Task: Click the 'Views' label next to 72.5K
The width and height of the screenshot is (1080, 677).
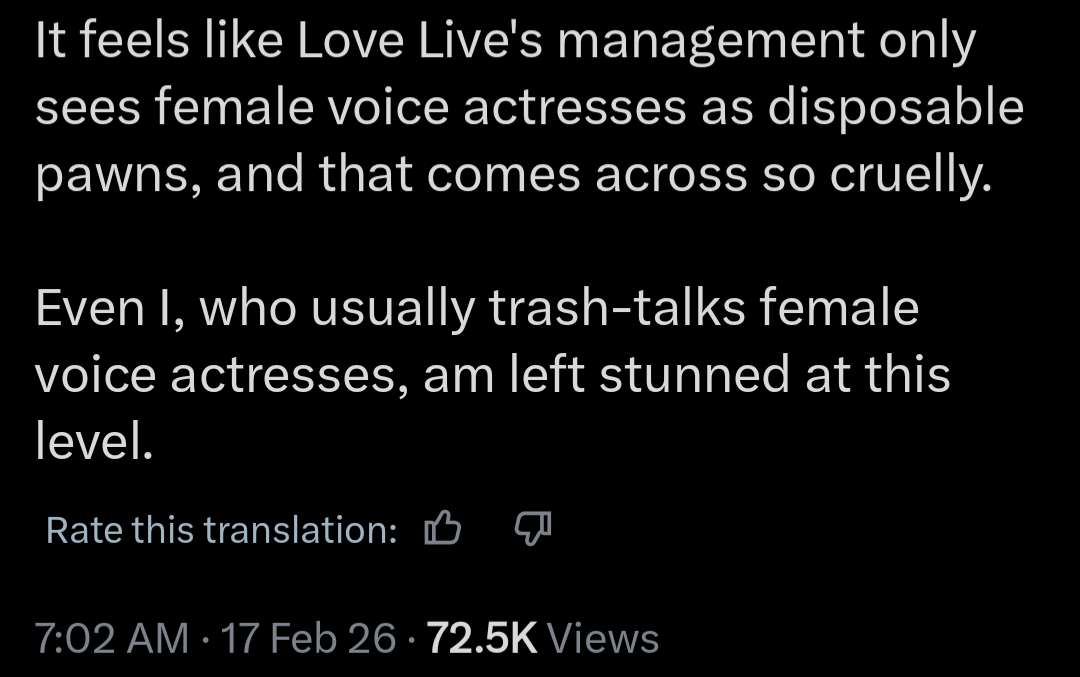Action: (603, 638)
